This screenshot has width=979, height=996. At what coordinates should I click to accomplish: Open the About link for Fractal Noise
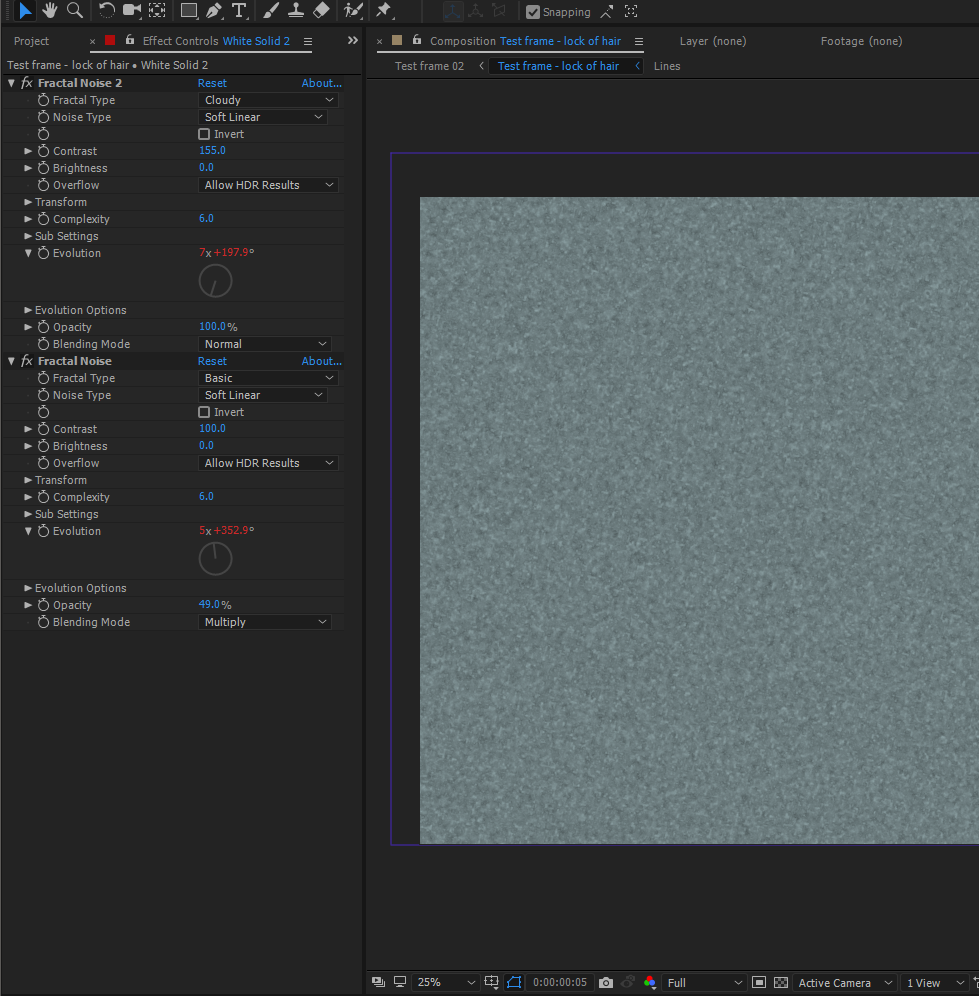coord(321,360)
